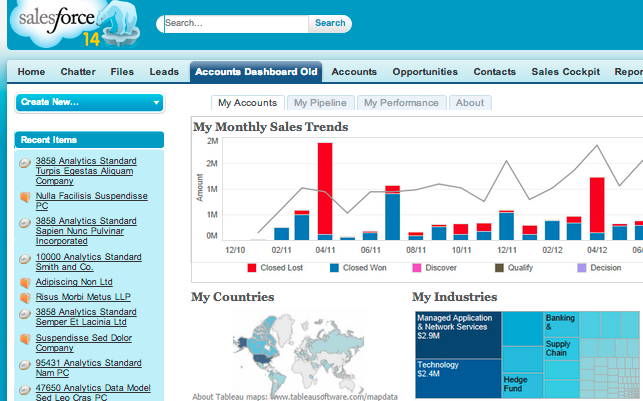643x401 pixels.
Task: Open the Opportunities menu tab
Action: pyautogui.click(x=425, y=72)
